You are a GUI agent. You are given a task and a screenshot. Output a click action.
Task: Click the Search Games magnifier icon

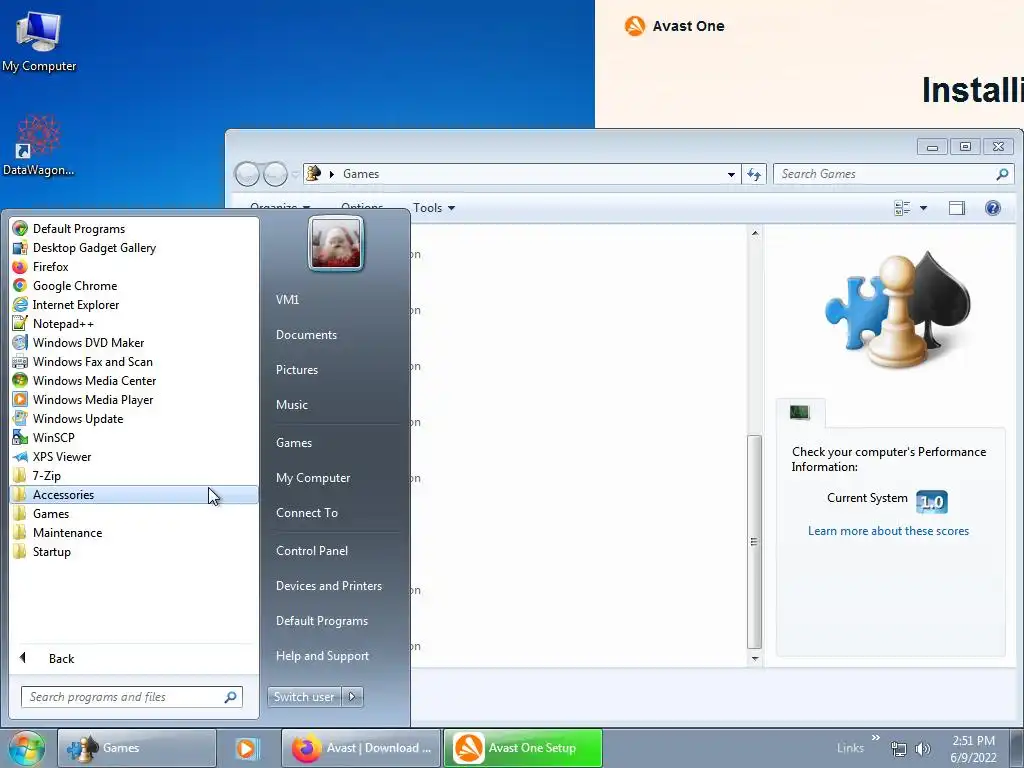[x=1002, y=174]
